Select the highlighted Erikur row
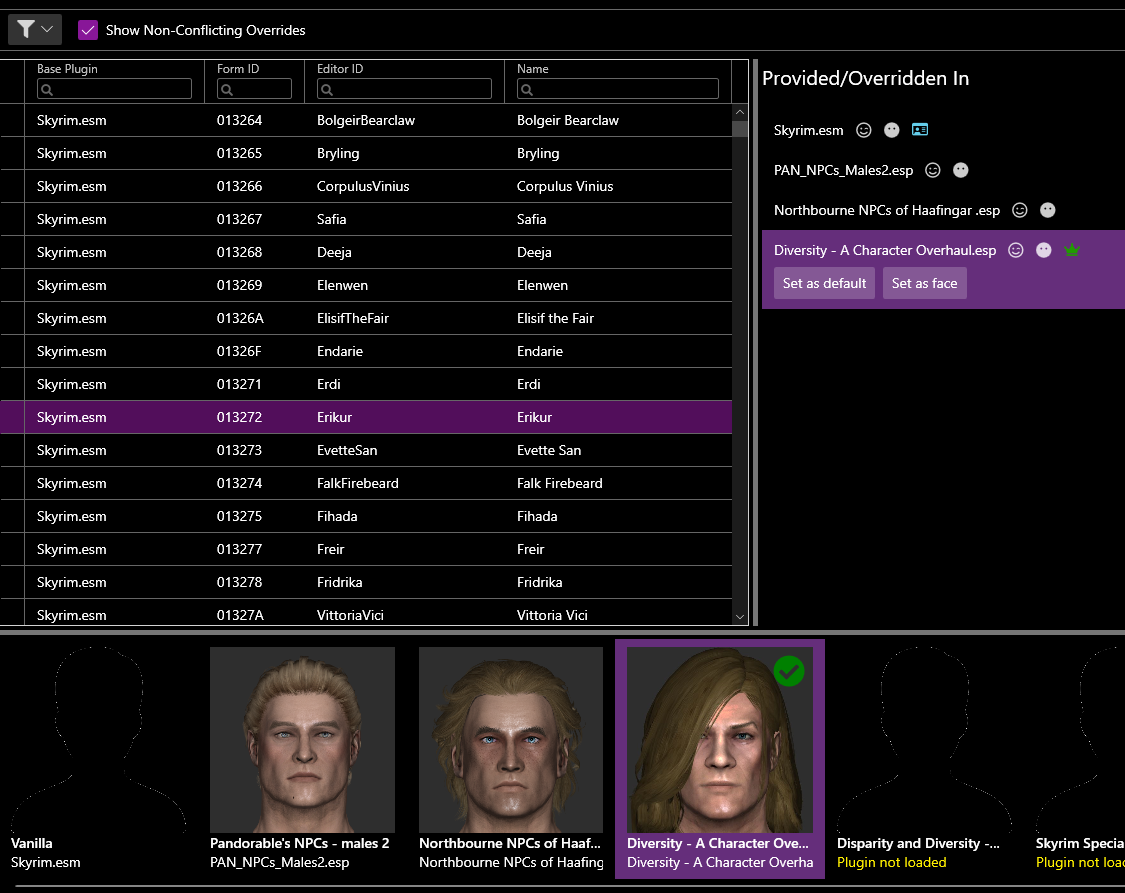This screenshot has height=893, width=1125. tap(366, 417)
